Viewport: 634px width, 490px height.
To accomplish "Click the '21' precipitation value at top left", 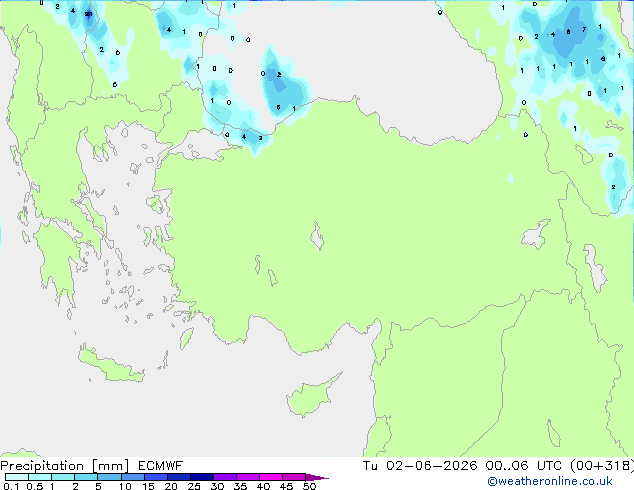I will 88,14.
